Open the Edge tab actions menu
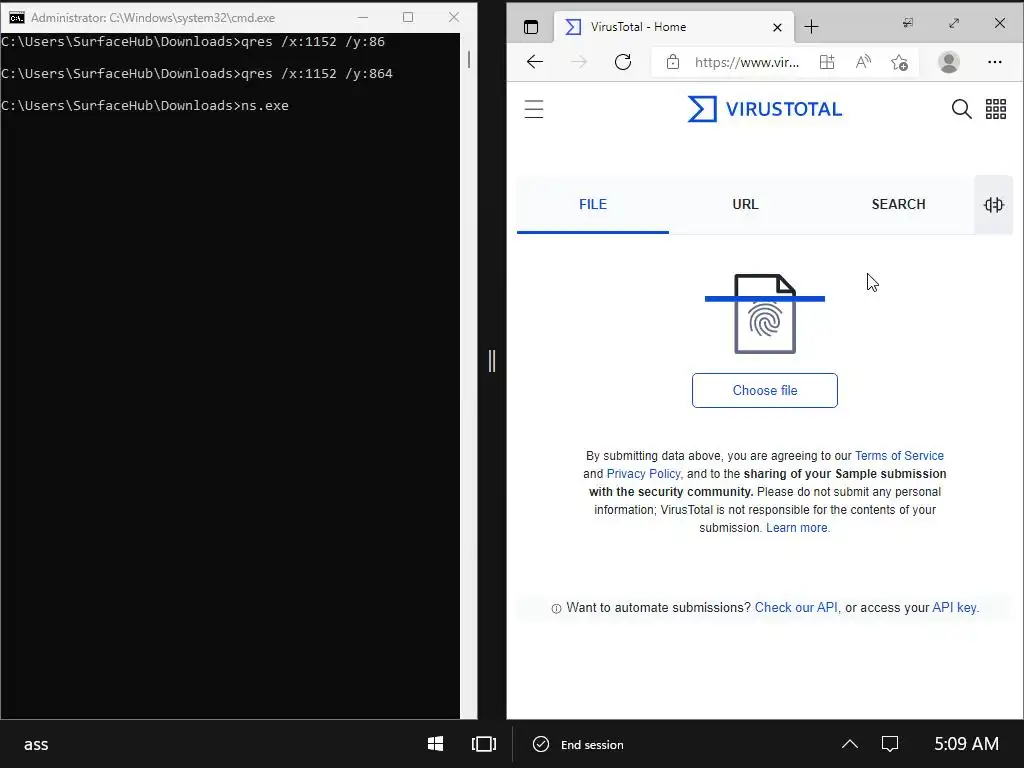 pyautogui.click(x=531, y=27)
